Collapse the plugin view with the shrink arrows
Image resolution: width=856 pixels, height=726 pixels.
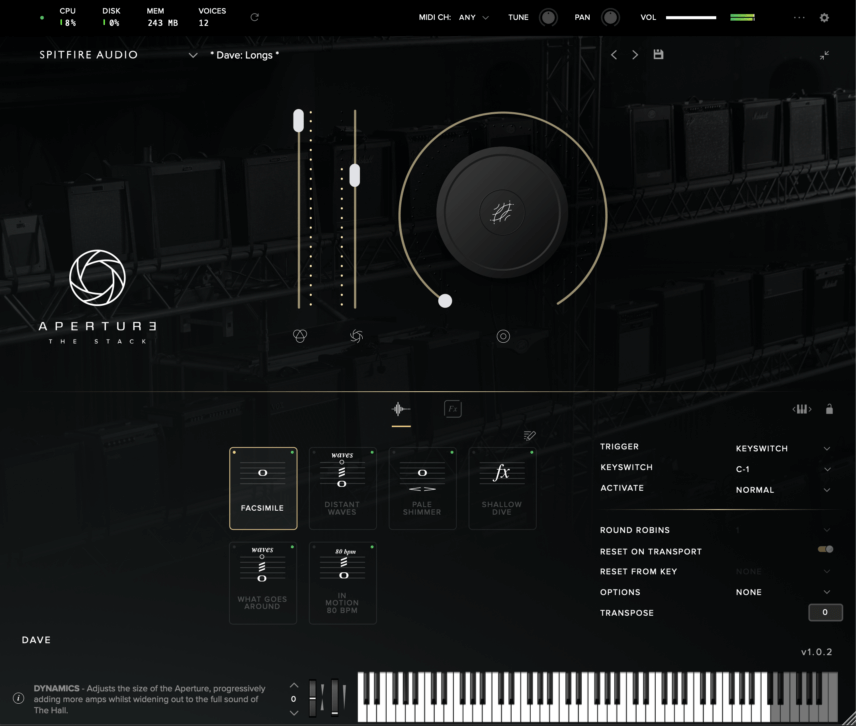(824, 55)
